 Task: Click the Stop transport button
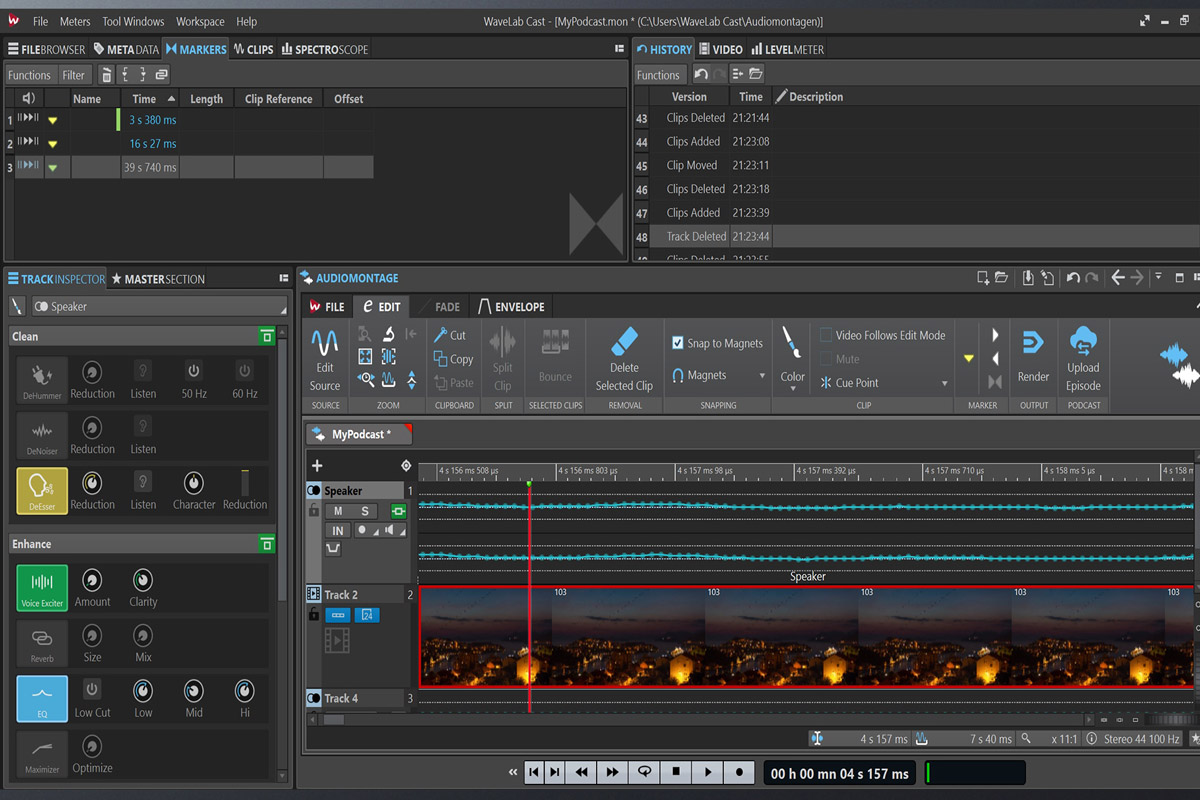(x=676, y=772)
